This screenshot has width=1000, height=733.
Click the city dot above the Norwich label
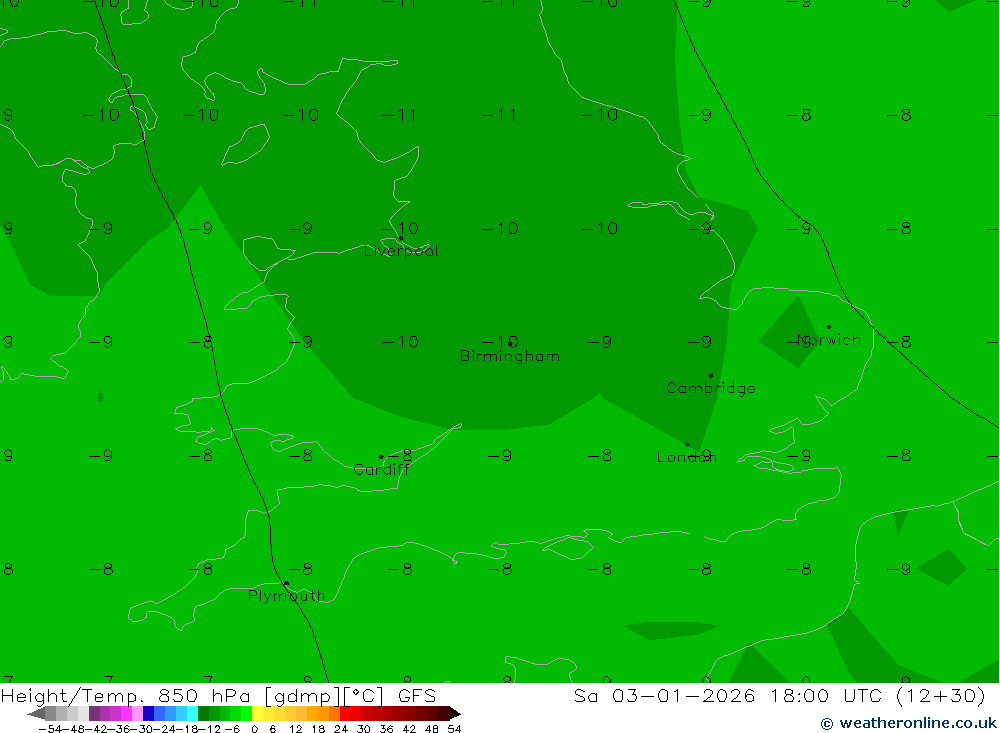pos(828,327)
